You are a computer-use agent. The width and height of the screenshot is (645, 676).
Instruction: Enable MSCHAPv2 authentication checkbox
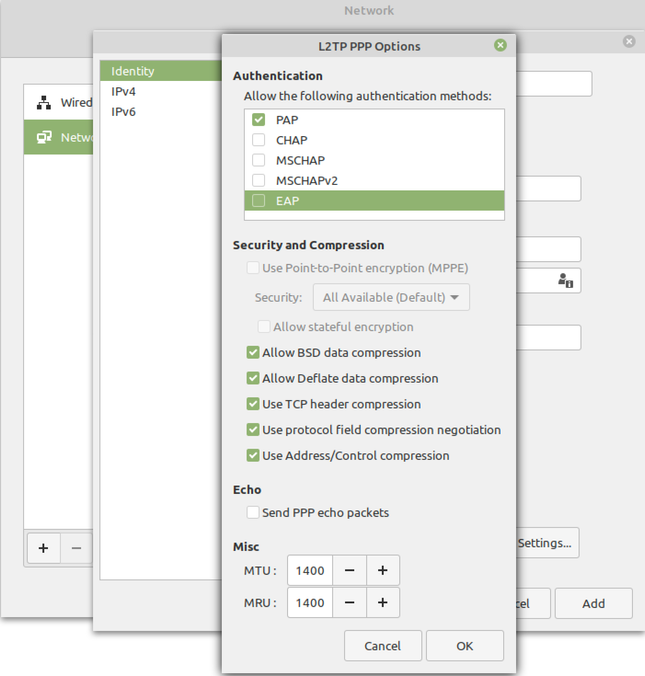point(259,180)
